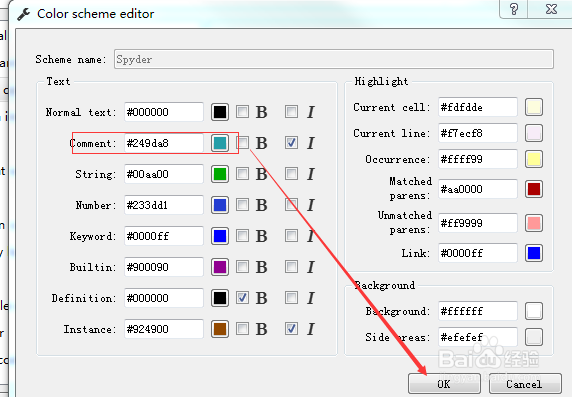Viewport: 572px width, 397px height.
Task: Disable bold for Definition
Action: 242,297
